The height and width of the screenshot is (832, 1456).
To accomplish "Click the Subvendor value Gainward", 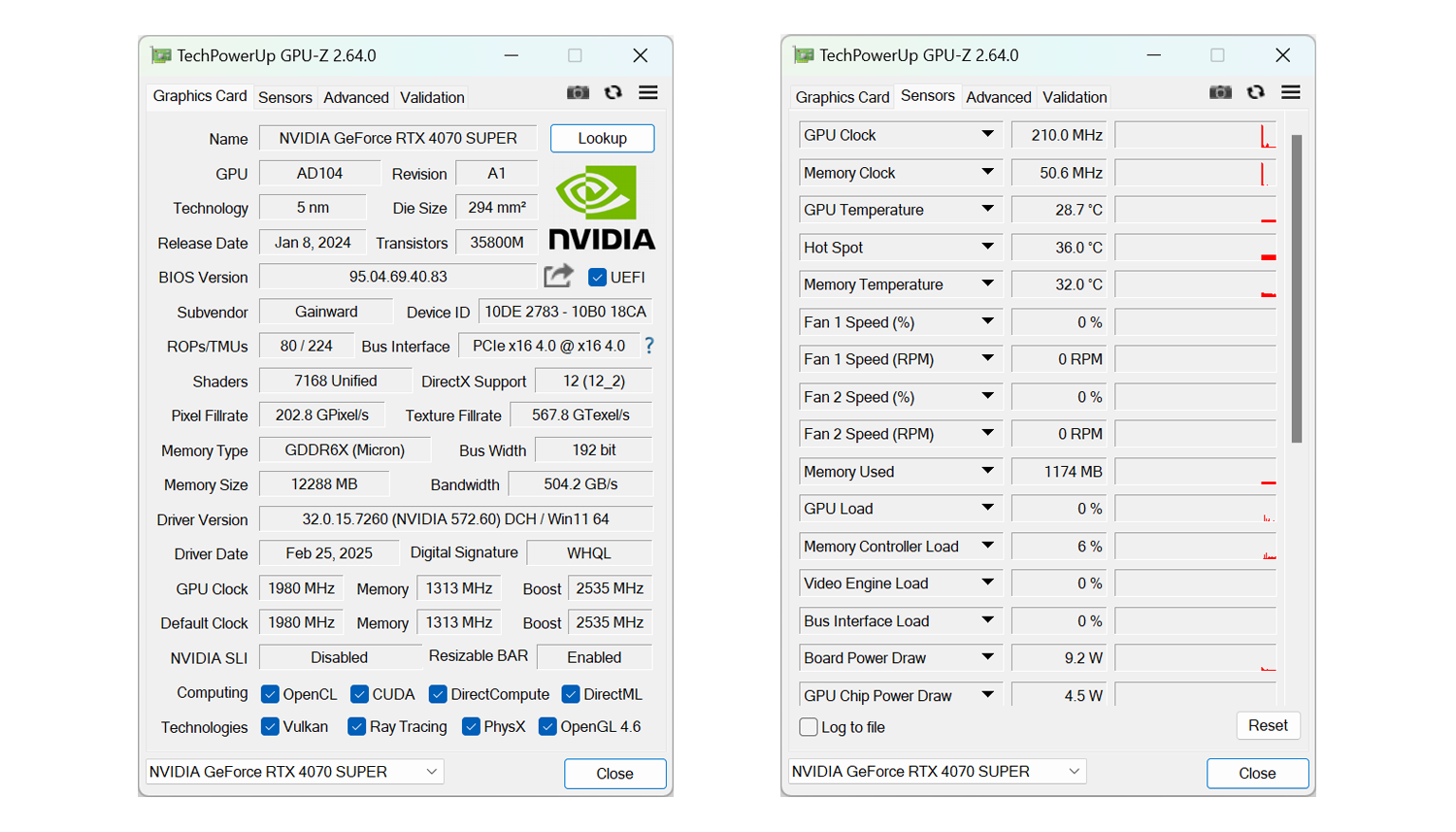I will [326, 312].
